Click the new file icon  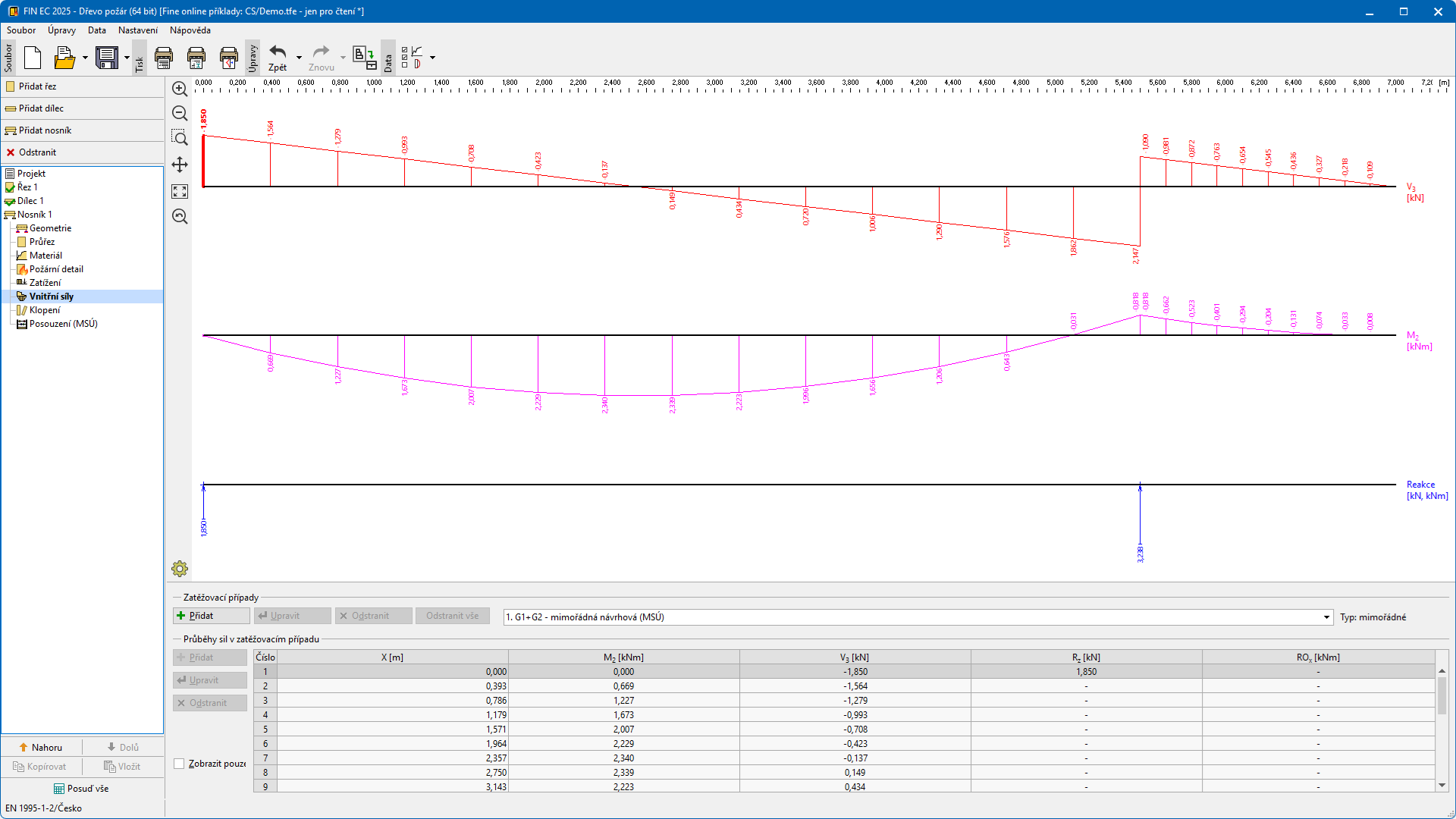point(33,58)
